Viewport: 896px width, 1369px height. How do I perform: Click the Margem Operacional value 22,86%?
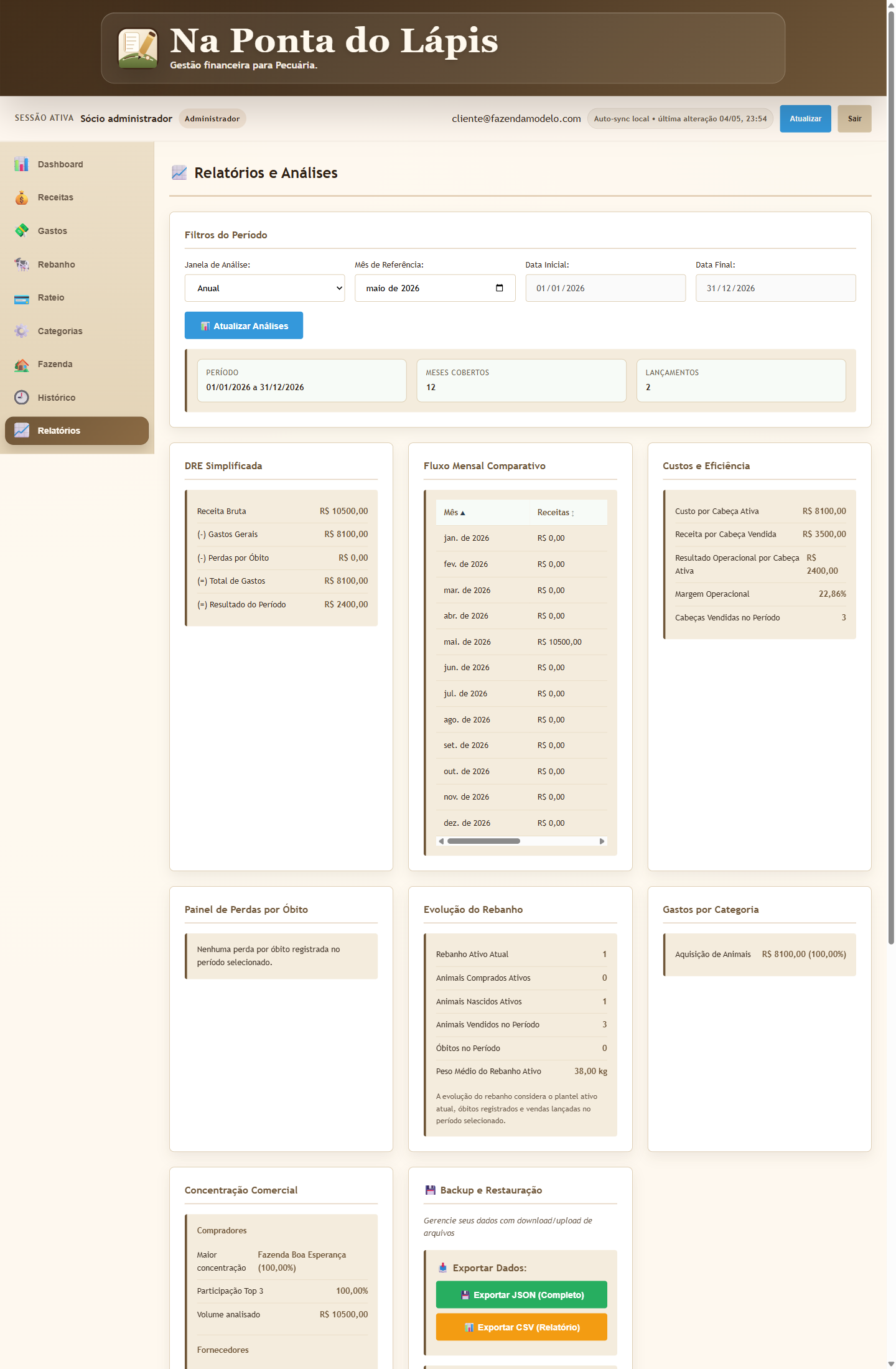832,594
